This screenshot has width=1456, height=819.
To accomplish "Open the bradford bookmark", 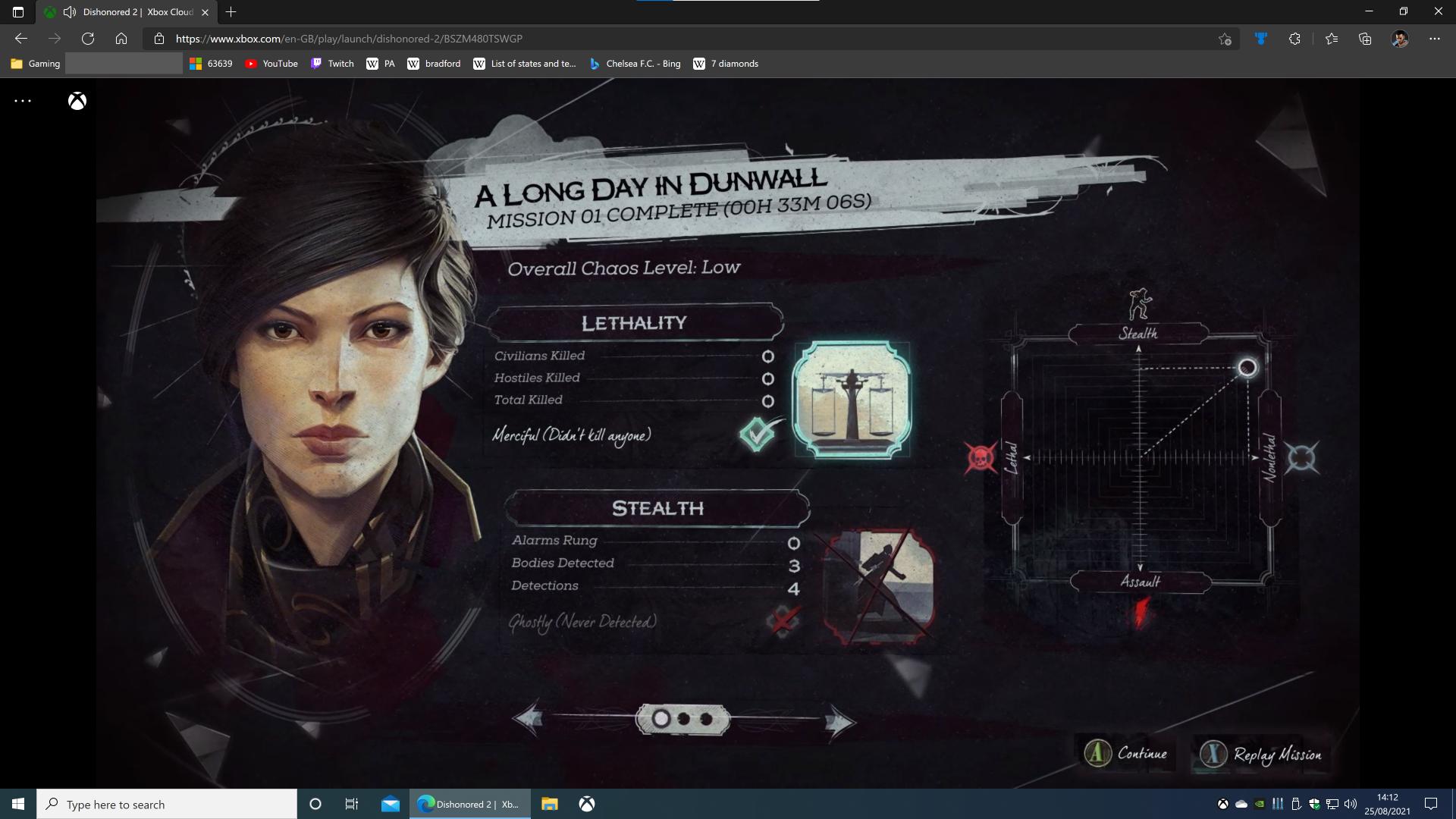I will [x=434, y=64].
